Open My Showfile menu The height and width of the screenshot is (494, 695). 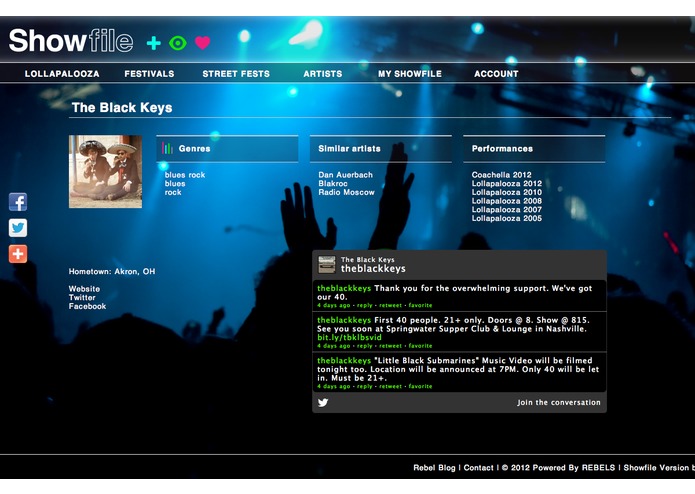coord(410,74)
